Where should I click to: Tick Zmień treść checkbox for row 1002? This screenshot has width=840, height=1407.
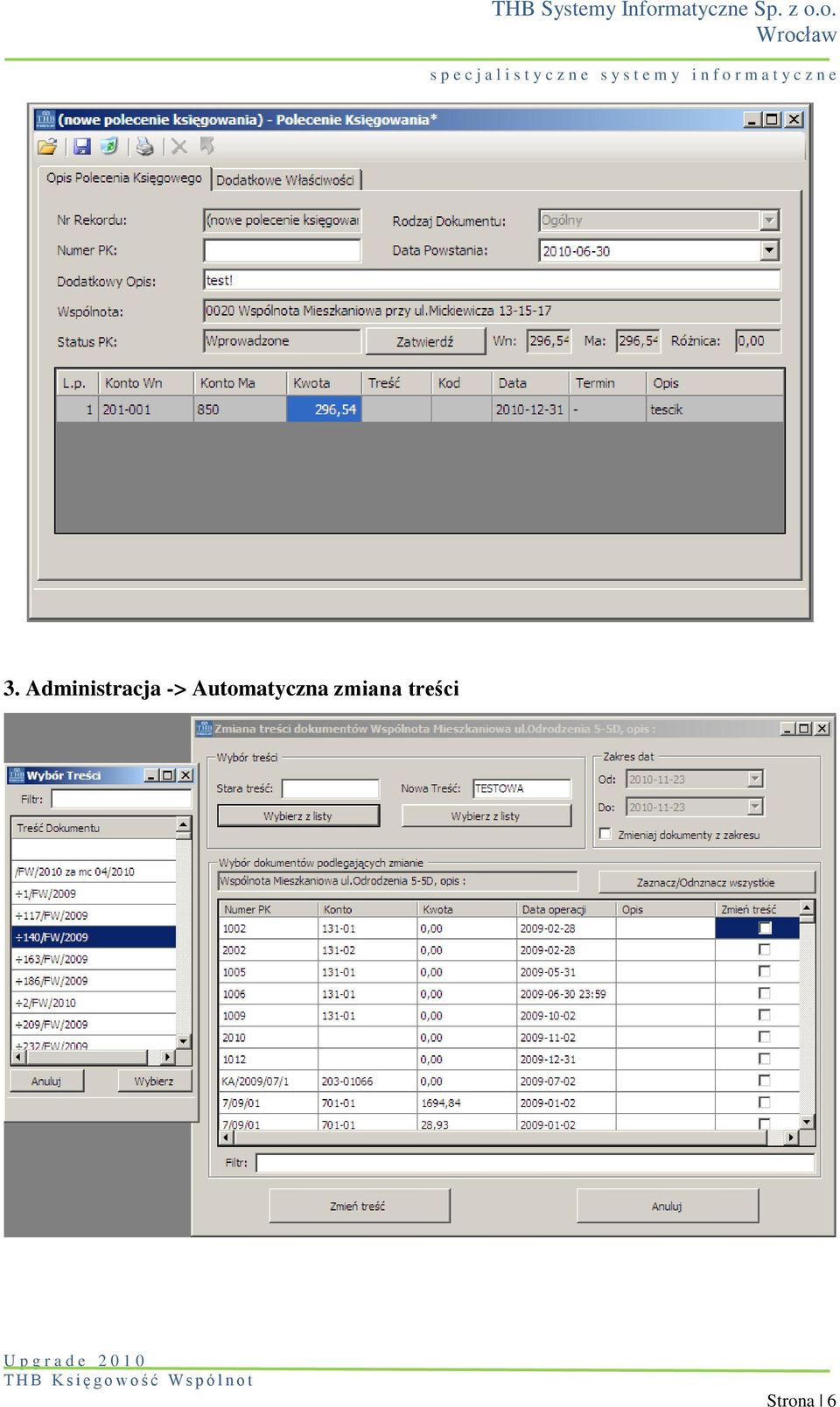[765, 928]
